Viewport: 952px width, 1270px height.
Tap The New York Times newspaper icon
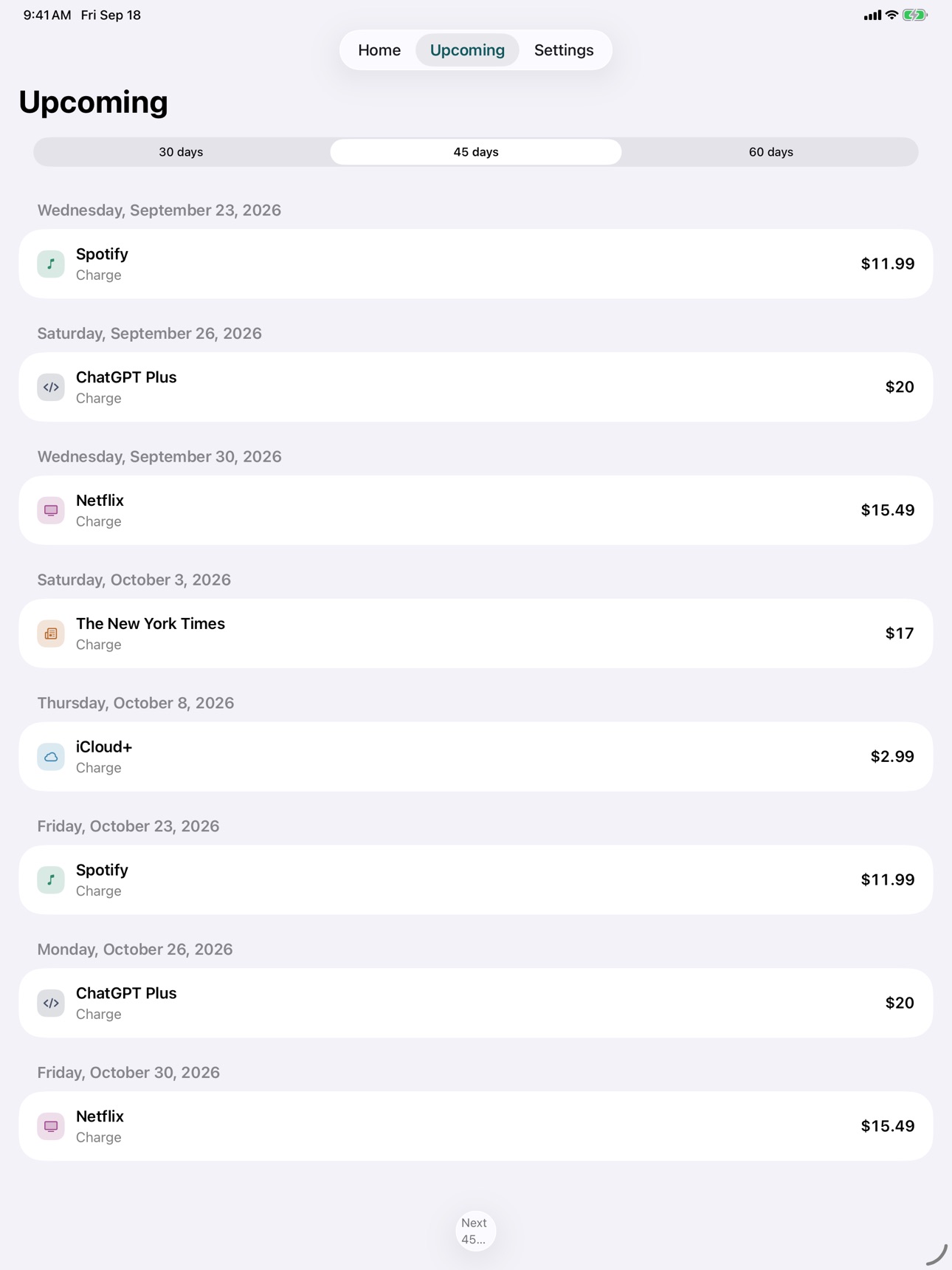(51, 634)
